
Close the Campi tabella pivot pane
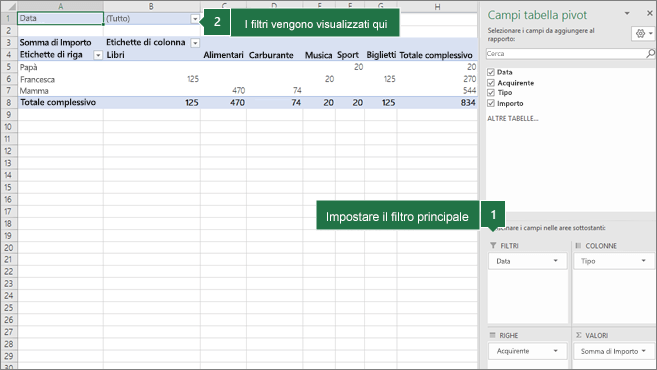(649, 13)
